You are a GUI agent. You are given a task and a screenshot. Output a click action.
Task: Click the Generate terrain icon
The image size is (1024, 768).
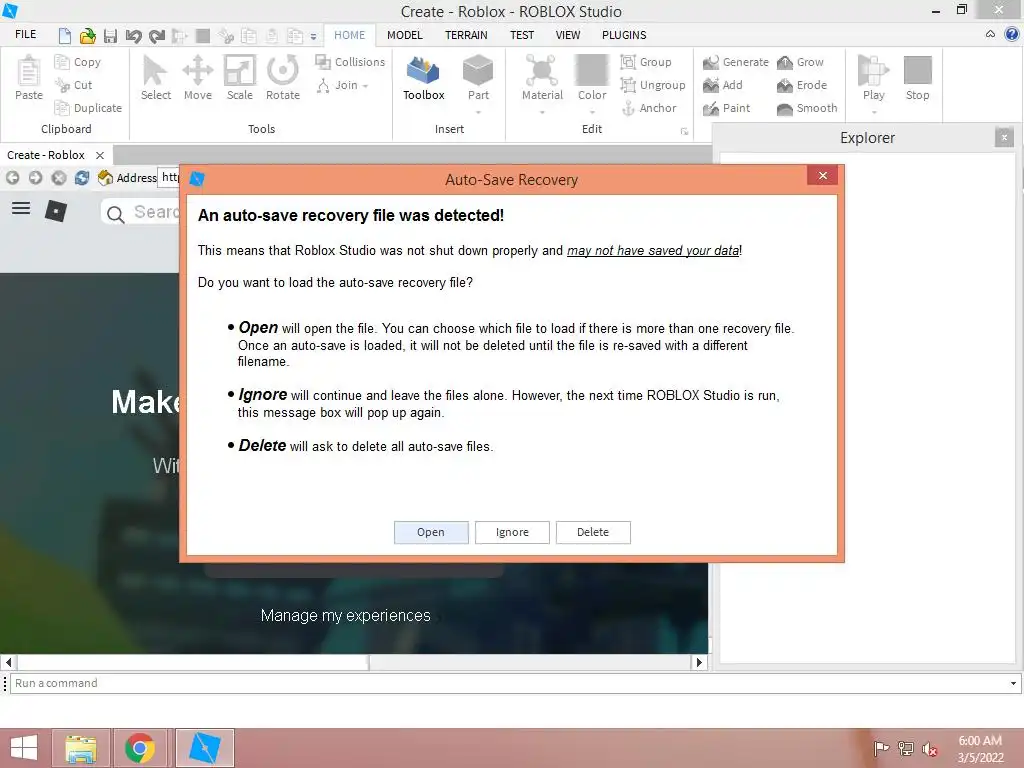click(x=711, y=62)
